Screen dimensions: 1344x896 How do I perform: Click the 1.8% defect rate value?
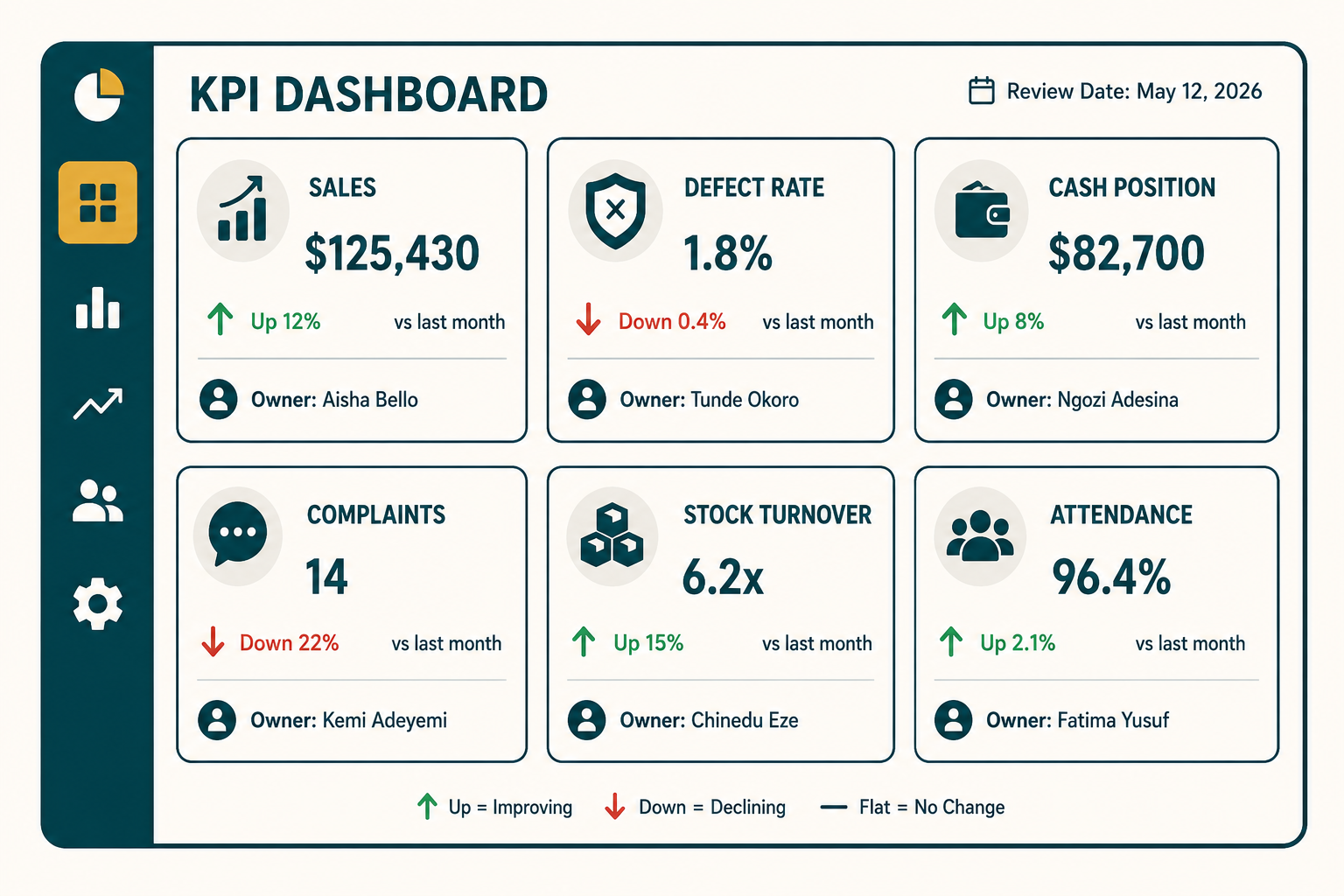728,254
